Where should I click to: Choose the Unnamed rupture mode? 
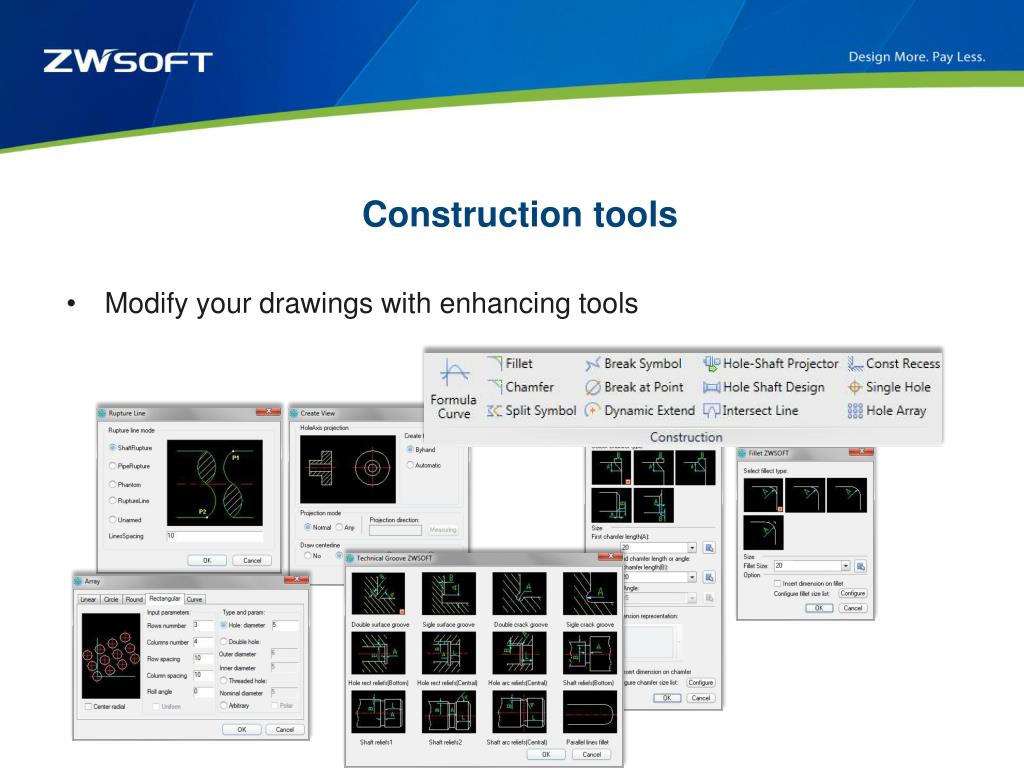113,520
